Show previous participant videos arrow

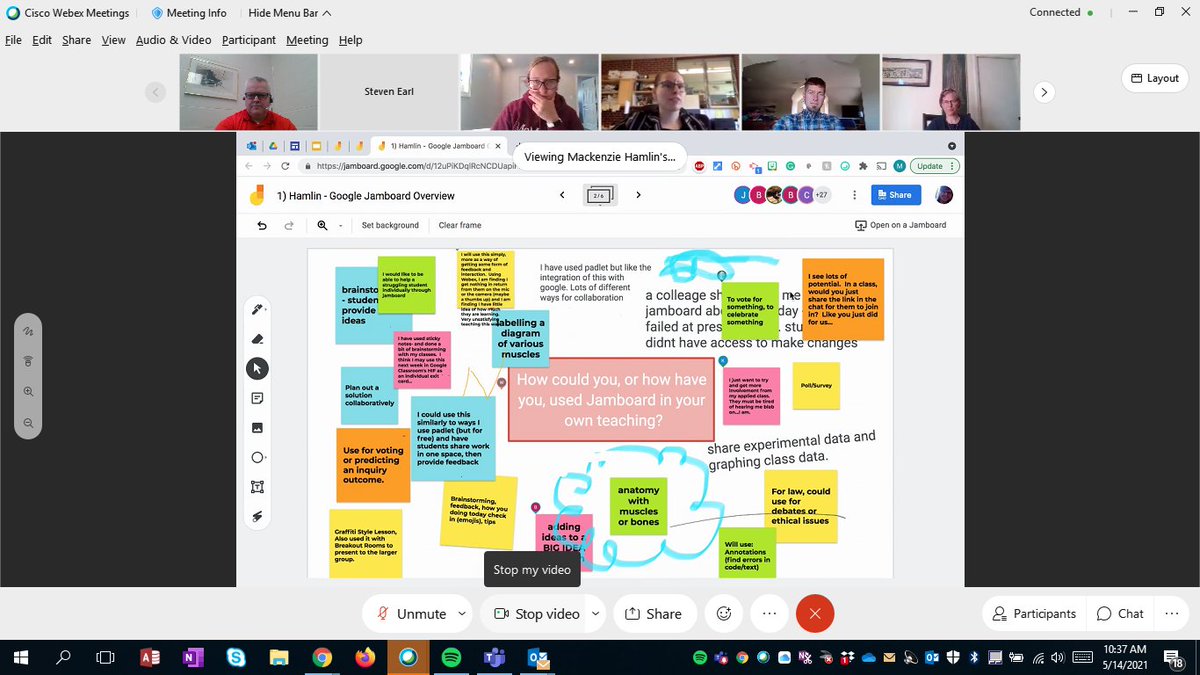(155, 92)
